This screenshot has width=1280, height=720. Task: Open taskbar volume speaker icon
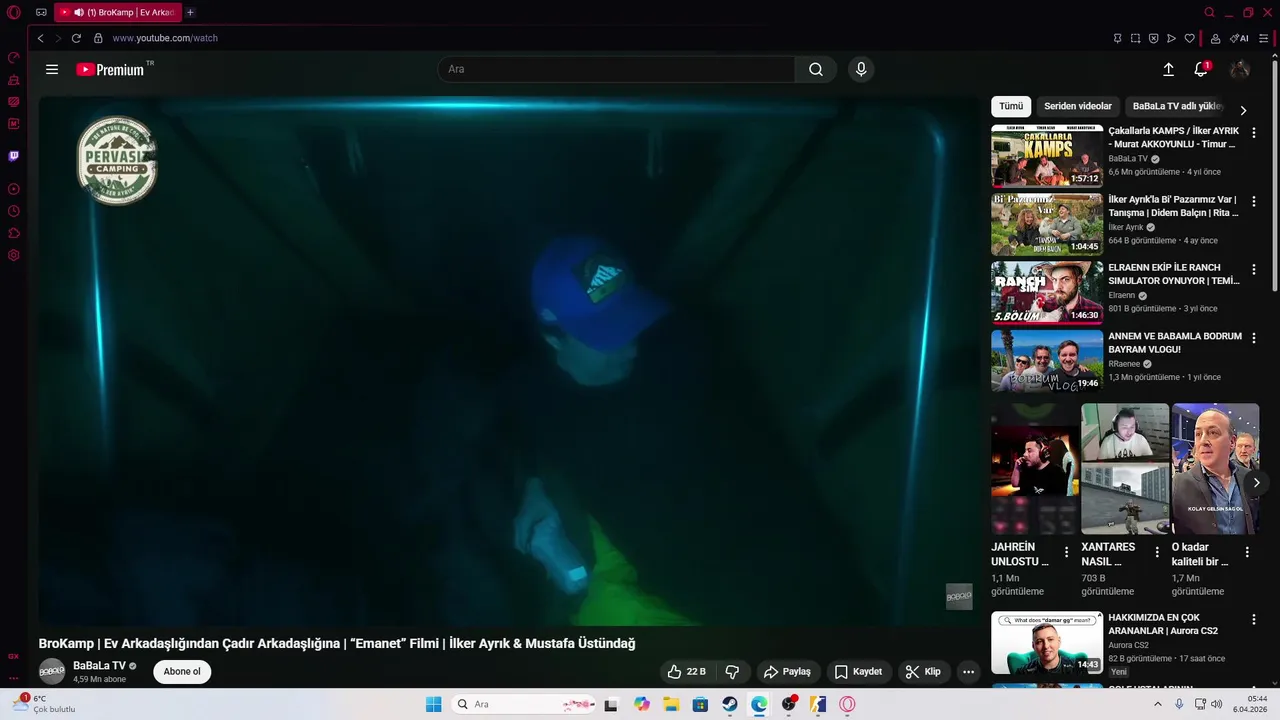click(1216, 704)
